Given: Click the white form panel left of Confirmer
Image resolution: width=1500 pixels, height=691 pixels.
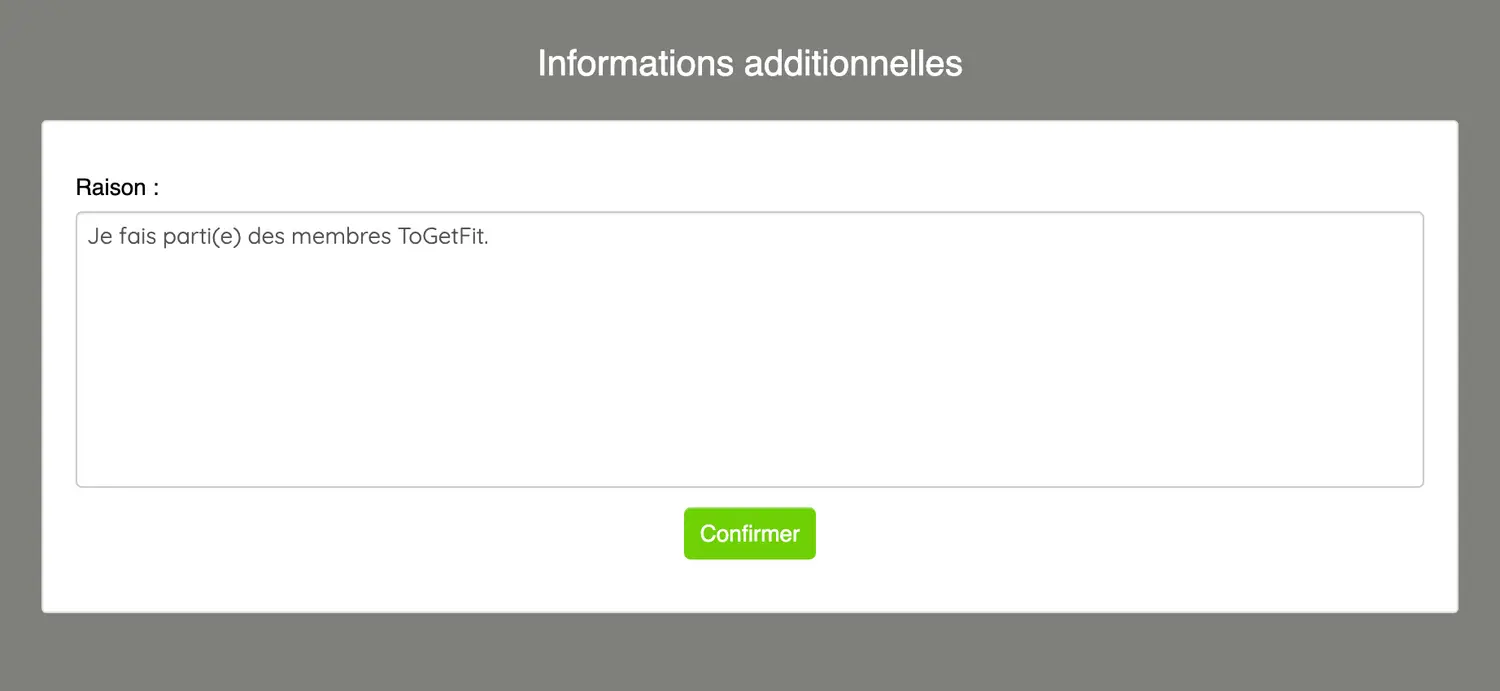Looking at the screenshot, I should [x=380, y=535].
